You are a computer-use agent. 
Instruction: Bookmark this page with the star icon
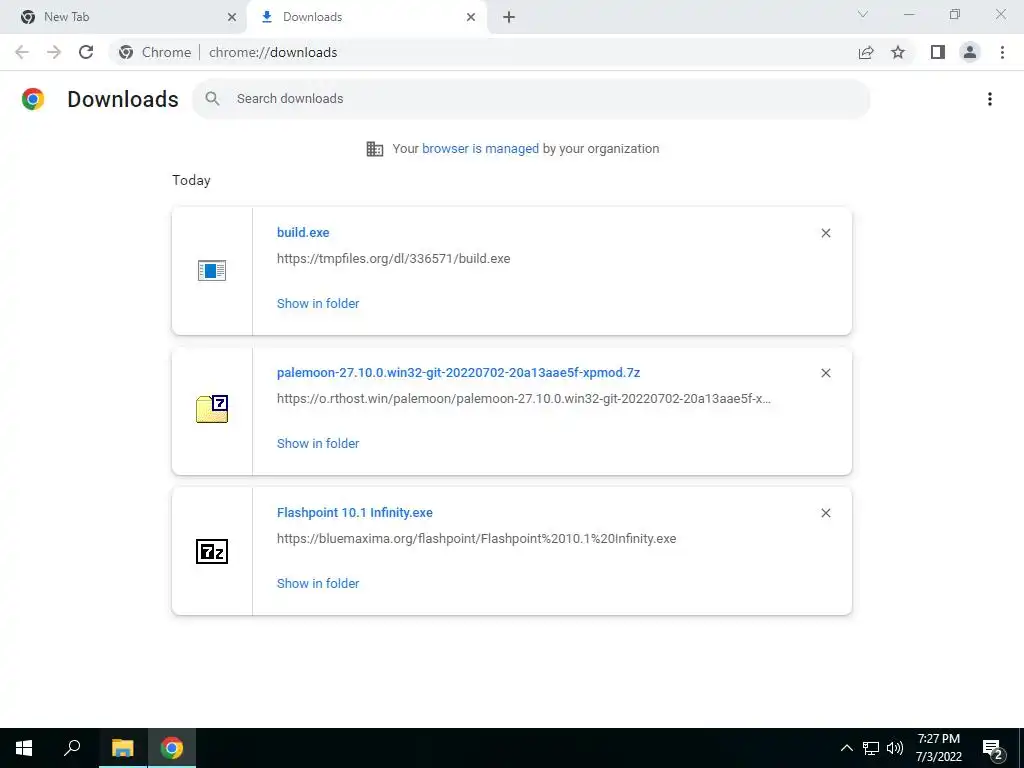(898, 52)
